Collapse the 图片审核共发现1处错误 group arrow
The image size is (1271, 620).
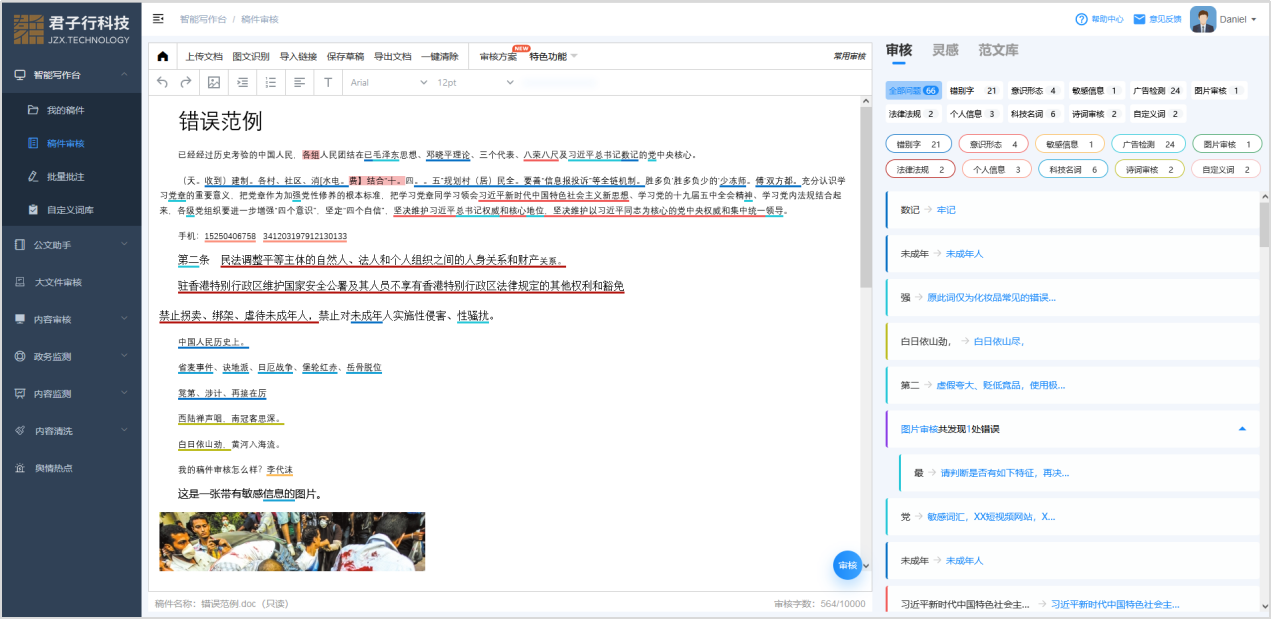[x=1242, y=429]
